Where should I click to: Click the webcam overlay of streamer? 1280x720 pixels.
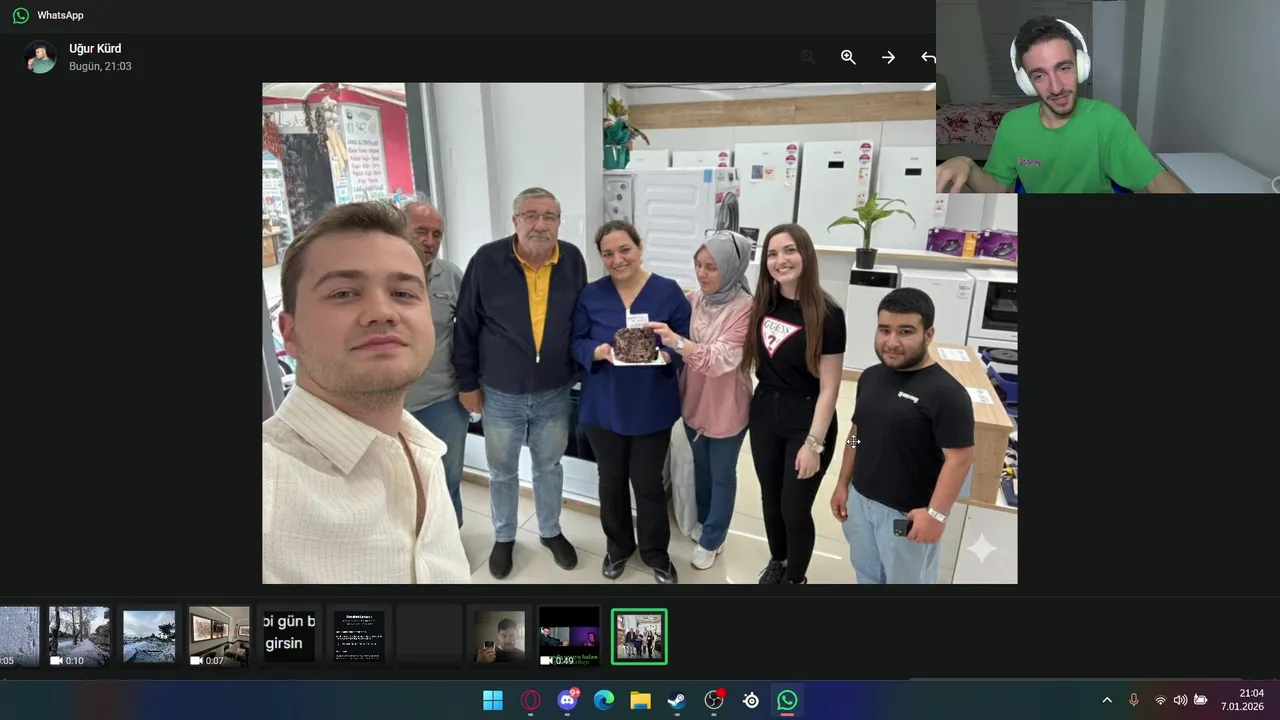1108,96
